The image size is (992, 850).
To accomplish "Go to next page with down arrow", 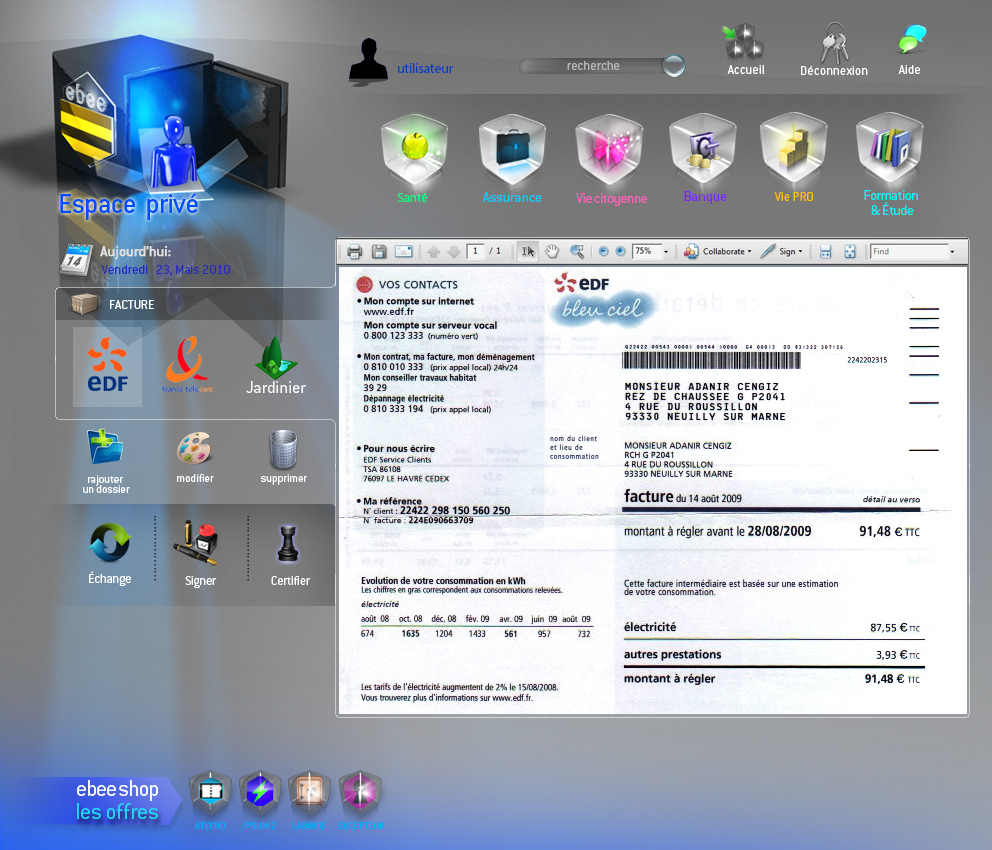I will click(x=454, y=252).
